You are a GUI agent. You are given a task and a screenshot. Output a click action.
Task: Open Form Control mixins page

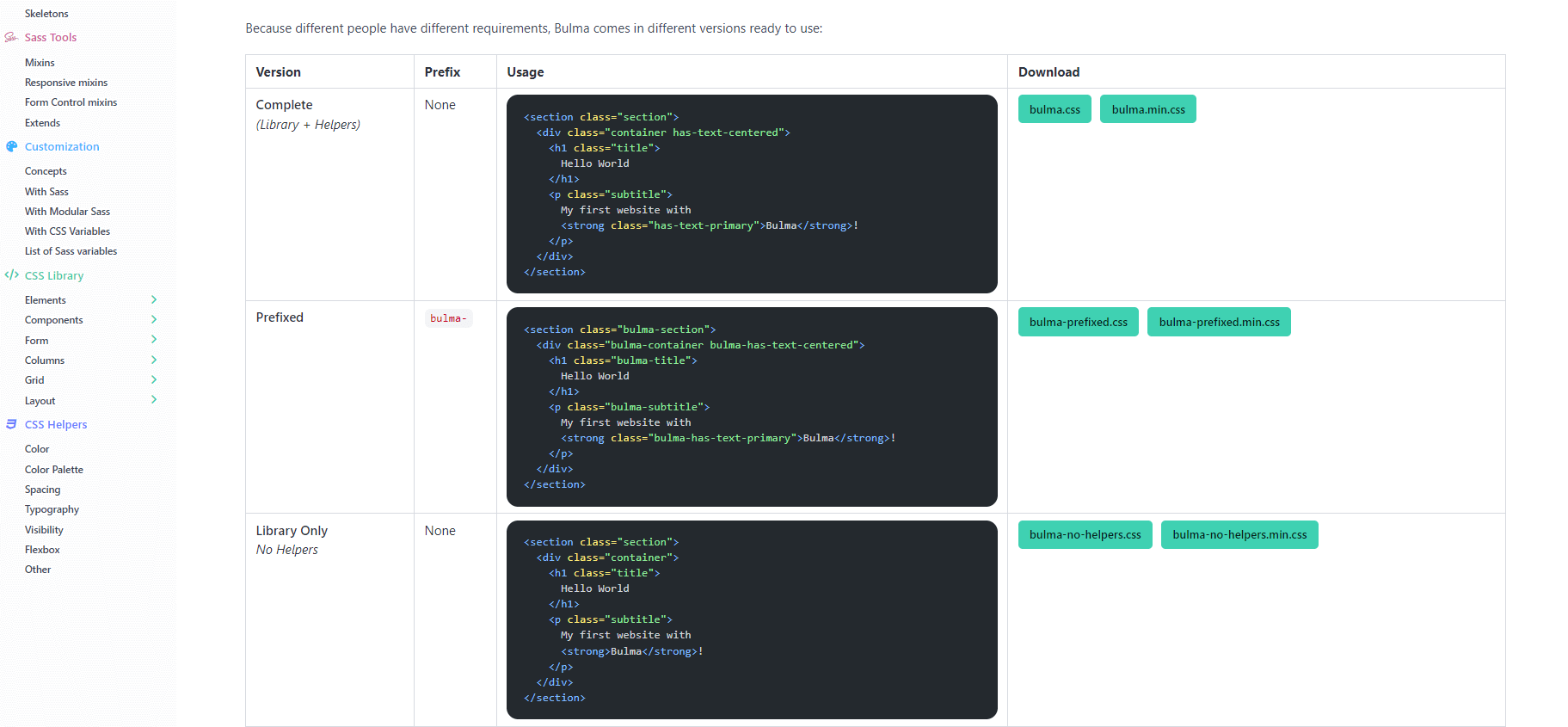coord(71,102)
